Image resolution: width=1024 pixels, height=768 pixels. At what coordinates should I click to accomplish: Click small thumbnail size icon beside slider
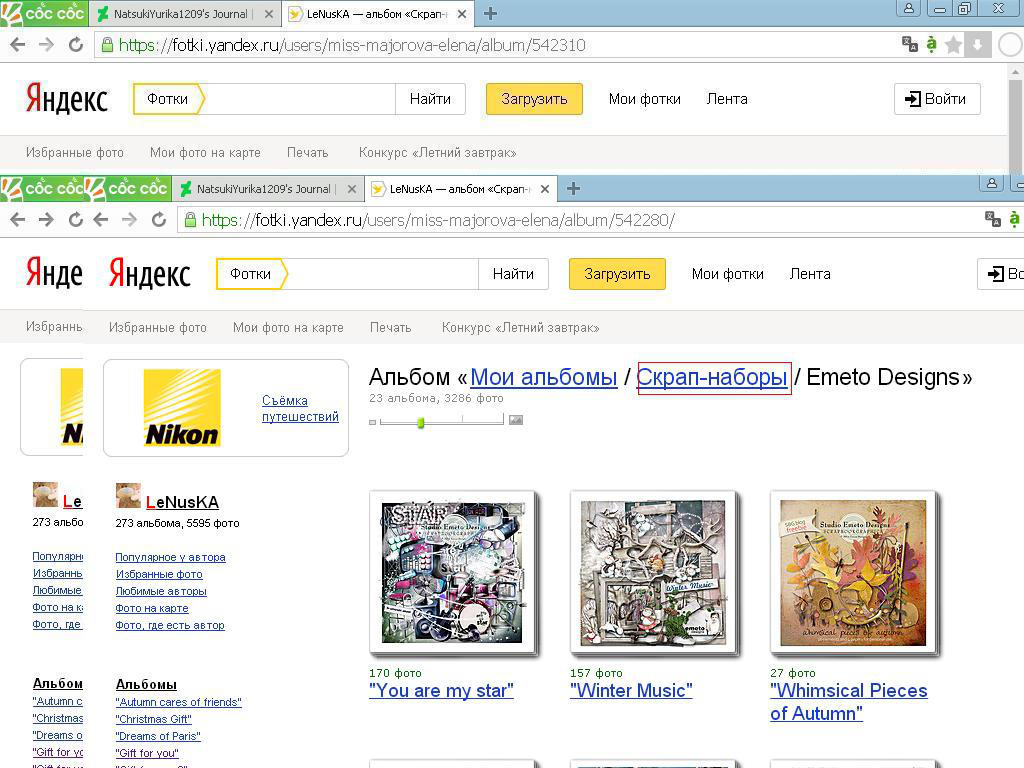click(x=372, y=423)
